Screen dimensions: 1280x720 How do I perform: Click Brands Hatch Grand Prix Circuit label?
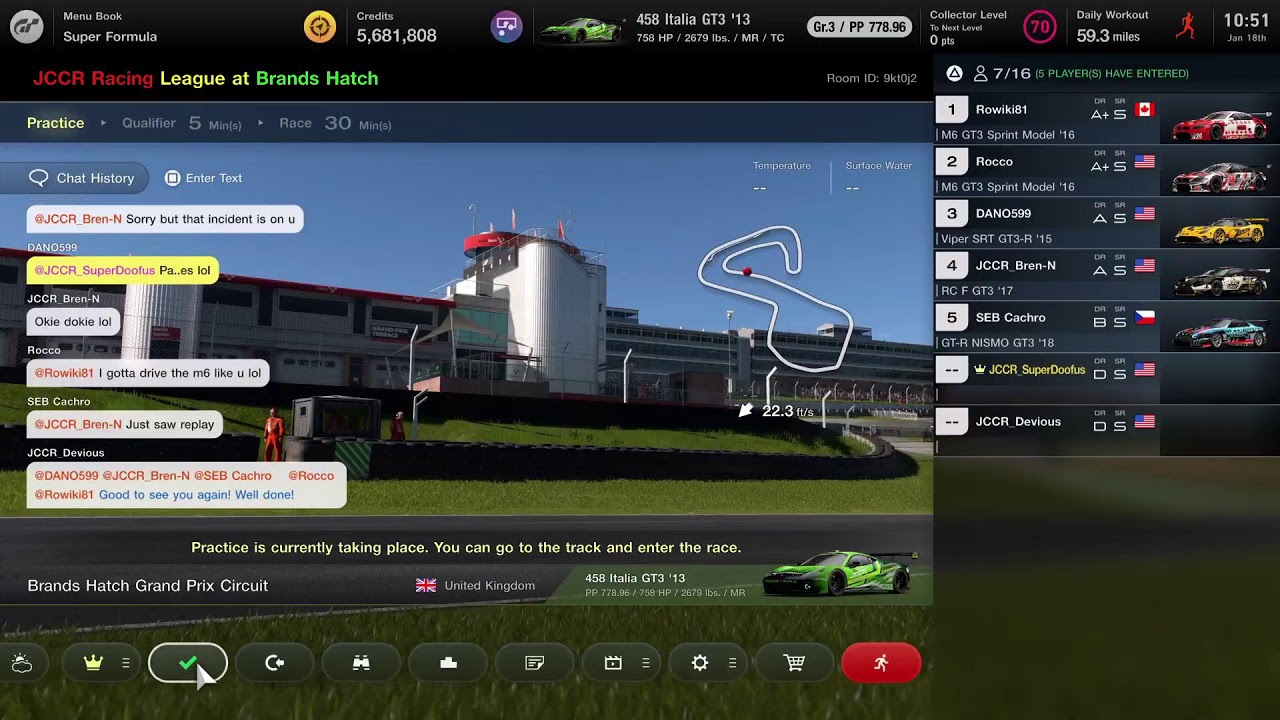(x=148, y=586)
